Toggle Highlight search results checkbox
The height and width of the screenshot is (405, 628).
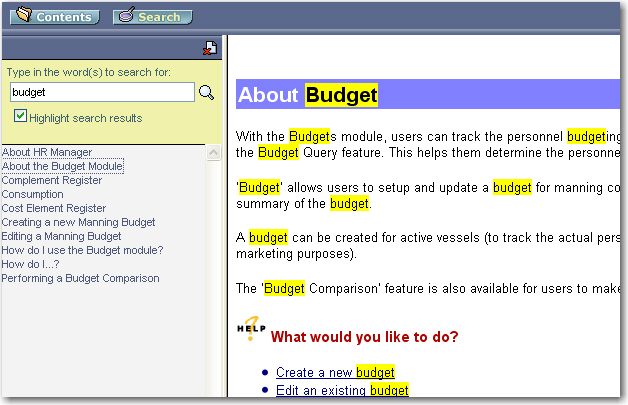coord(21,117)
